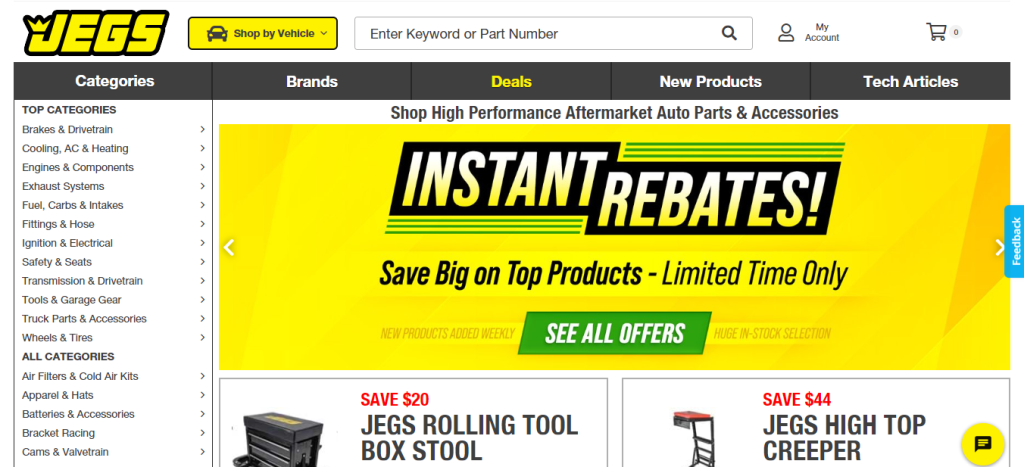
Task: Show the previous banner slide arrow
Action: pyautogui.click(x=229, y=248)
